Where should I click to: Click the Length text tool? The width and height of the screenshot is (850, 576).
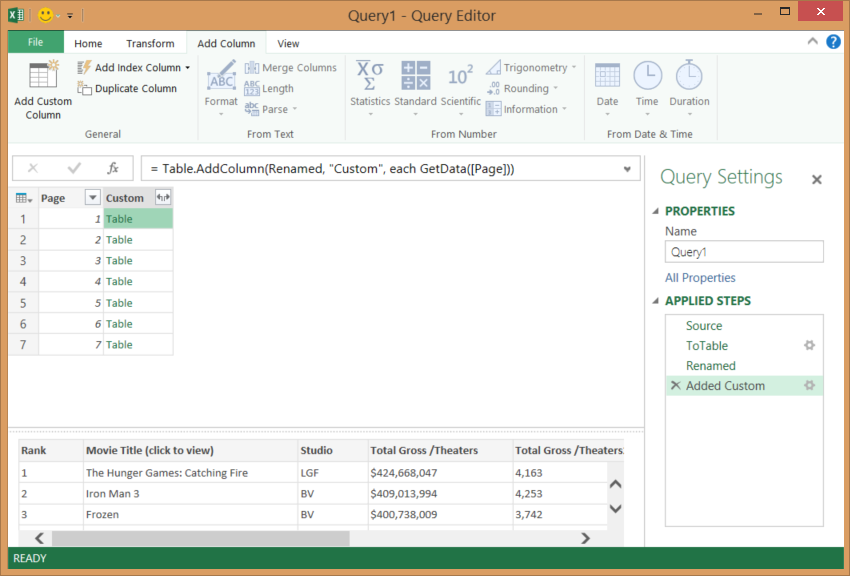pyautogui.click(x=269, y=88)
